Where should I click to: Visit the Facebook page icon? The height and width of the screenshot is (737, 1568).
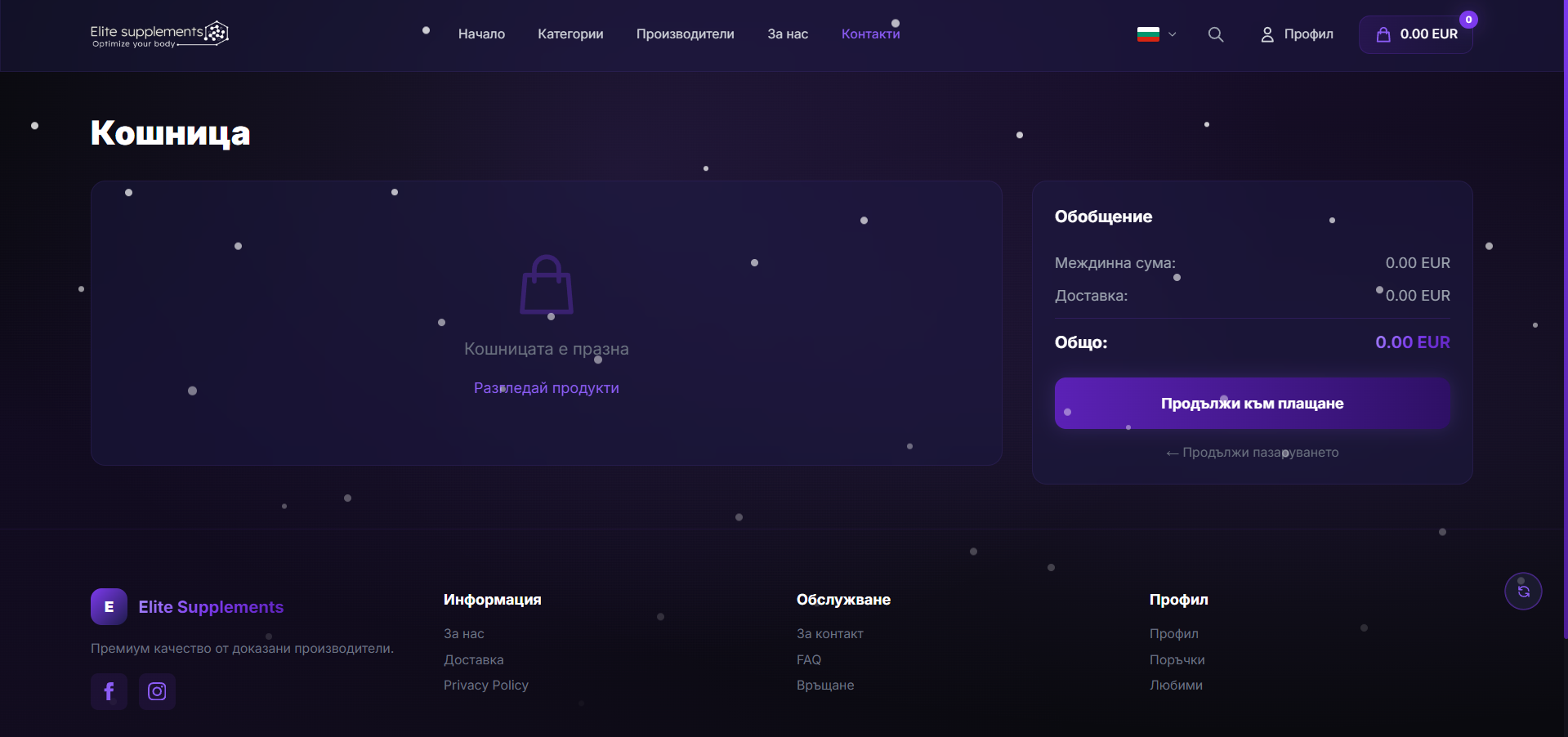point(109,691)
